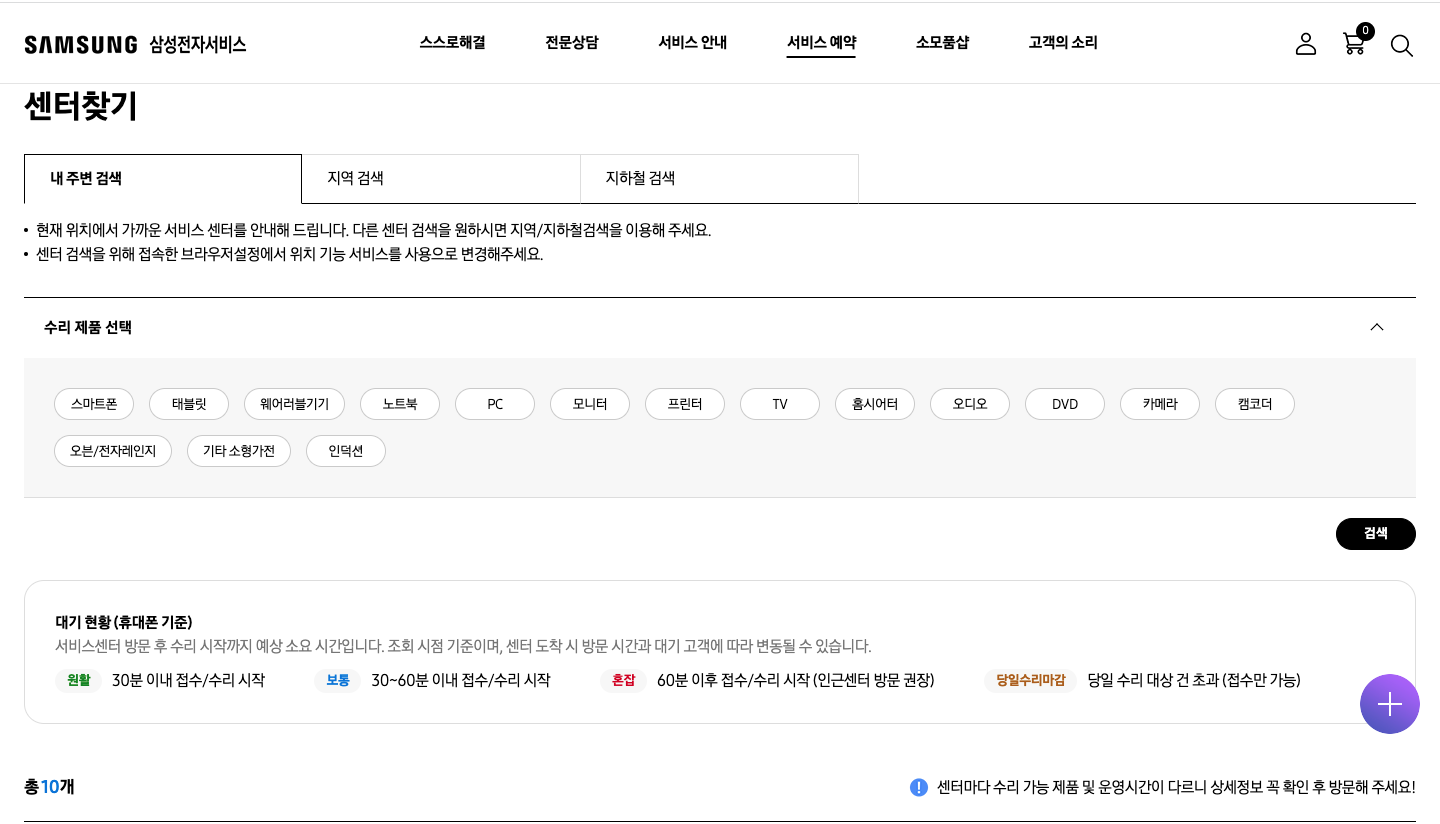1440x824 pixels.
Task: Select the 프린터 repair product
Action: (x=684, y=404)
